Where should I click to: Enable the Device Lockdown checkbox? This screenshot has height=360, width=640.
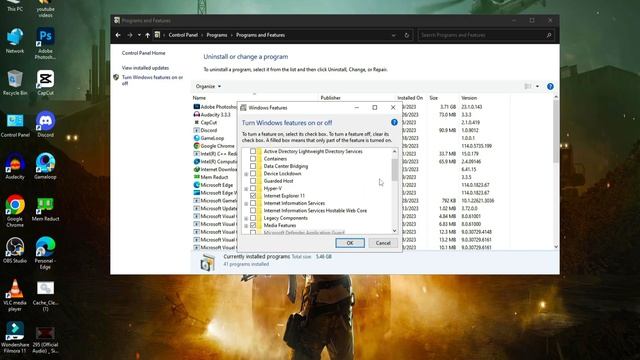(x=253, y=173)
